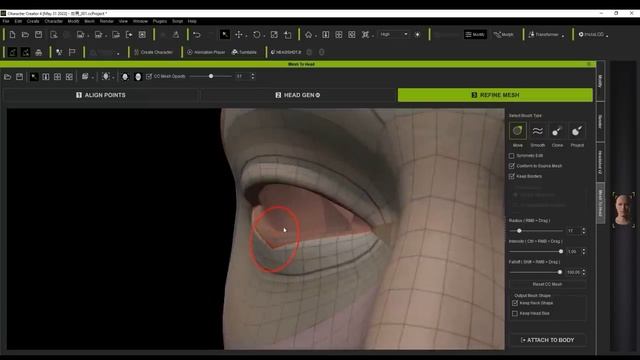Click the export arrow icon in main toolbar
The width and height of the screenshot is (640, 360).
(129, 35)
